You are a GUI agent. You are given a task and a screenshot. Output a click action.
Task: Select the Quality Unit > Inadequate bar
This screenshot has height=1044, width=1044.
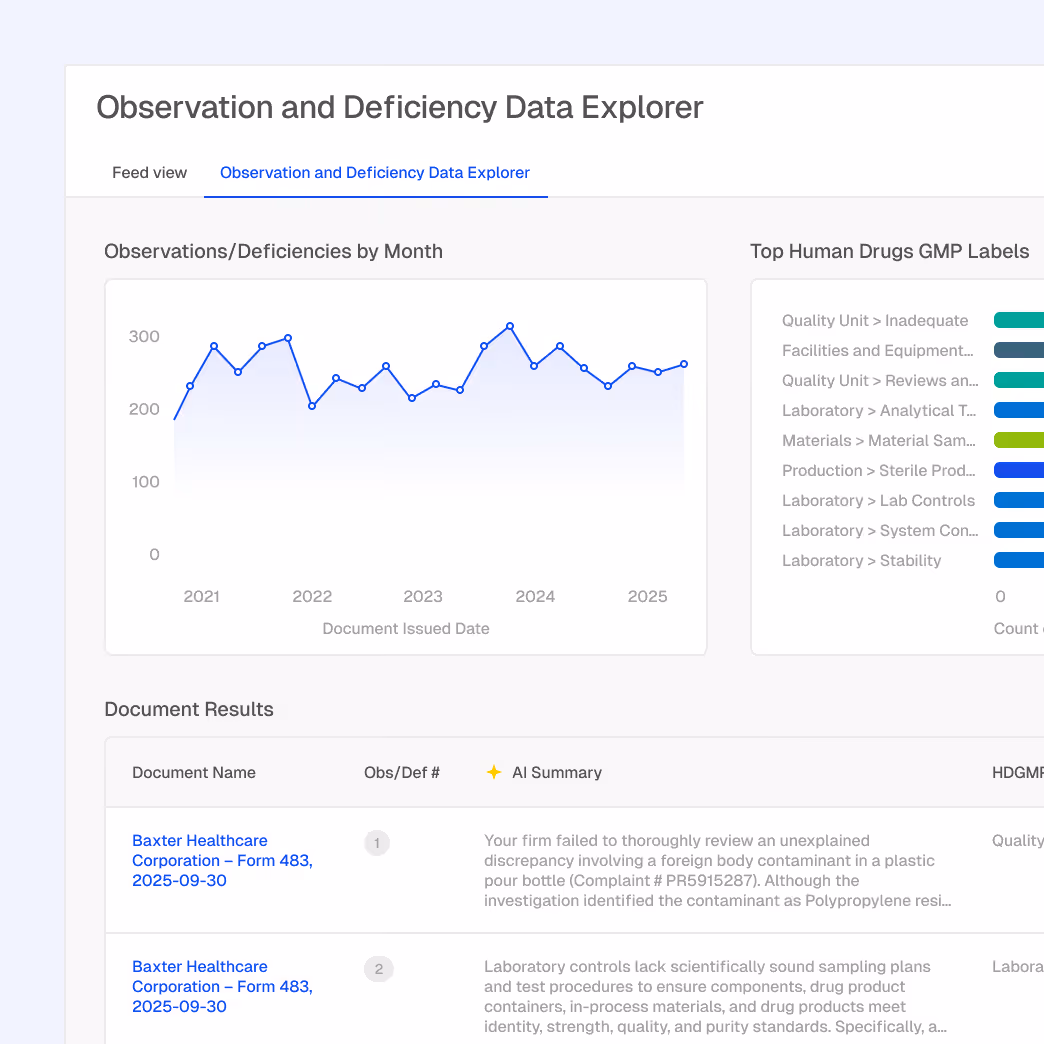[1018, 320]
